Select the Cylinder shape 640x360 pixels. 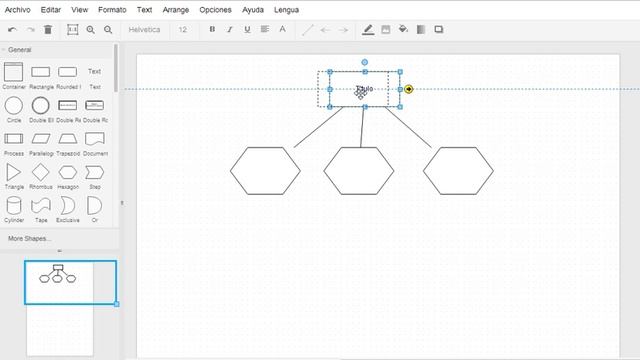(x=13, y=206)
